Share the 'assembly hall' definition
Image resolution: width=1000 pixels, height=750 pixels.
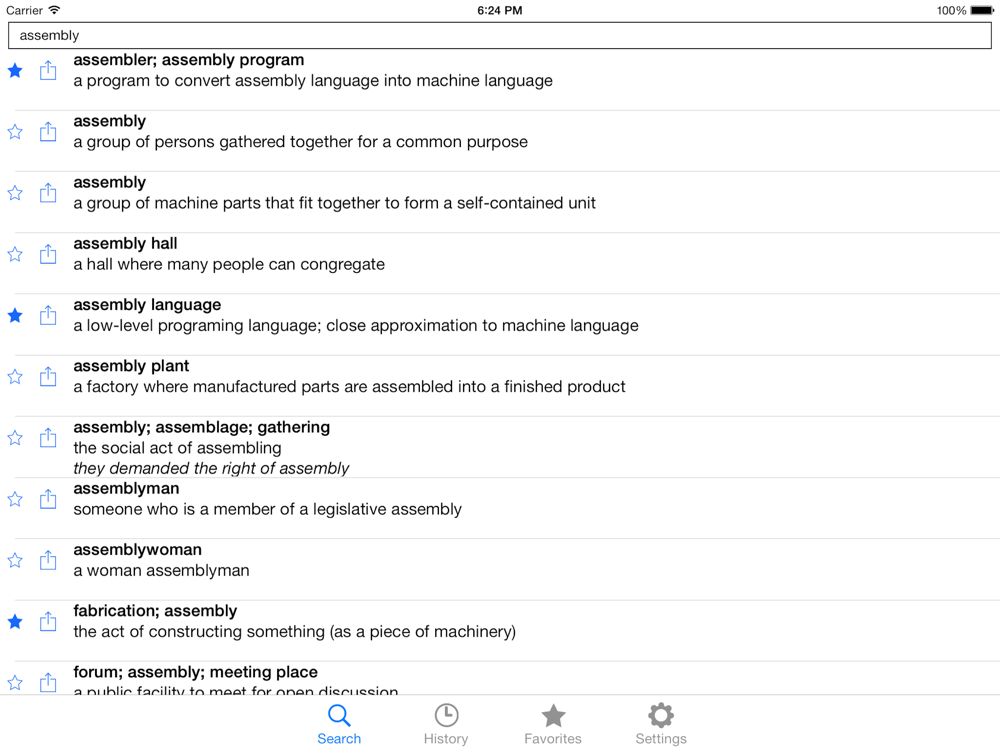[48, 254]
